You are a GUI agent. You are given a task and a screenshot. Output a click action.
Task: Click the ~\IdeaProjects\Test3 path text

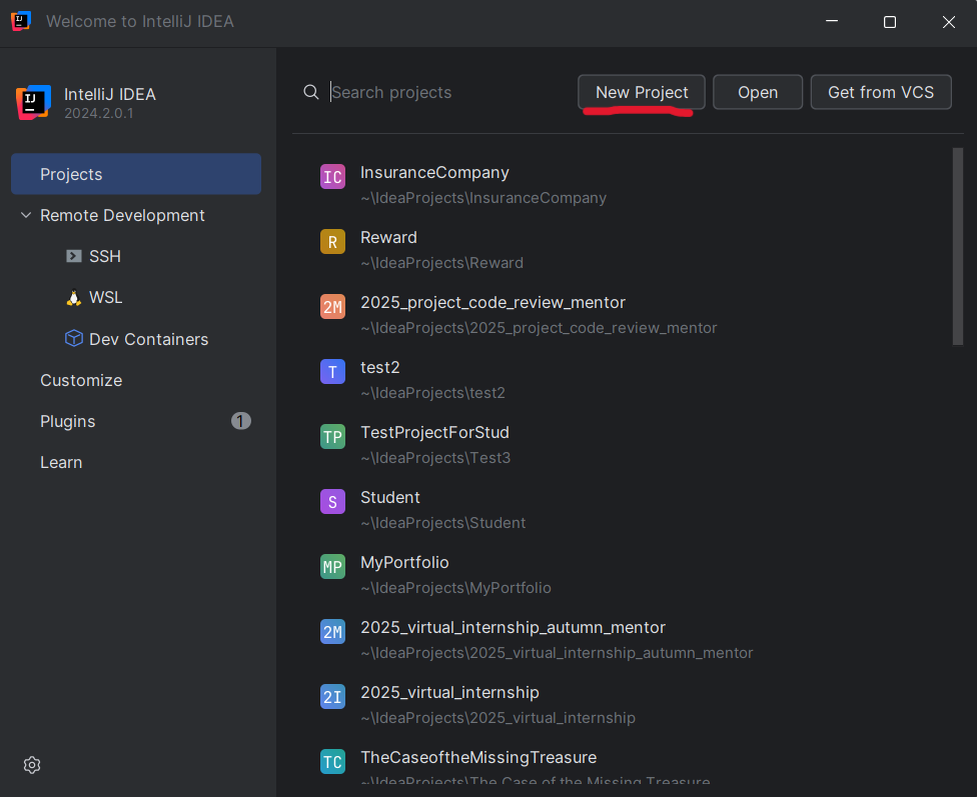[x=435, y=458]
